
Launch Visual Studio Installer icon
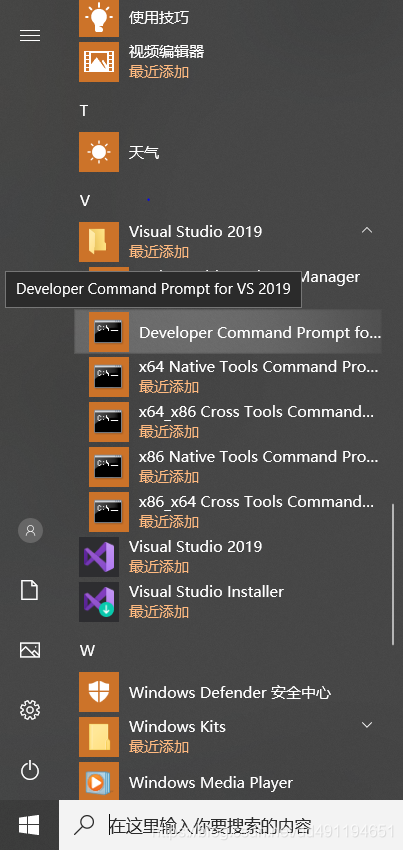[x=99, y=602]
